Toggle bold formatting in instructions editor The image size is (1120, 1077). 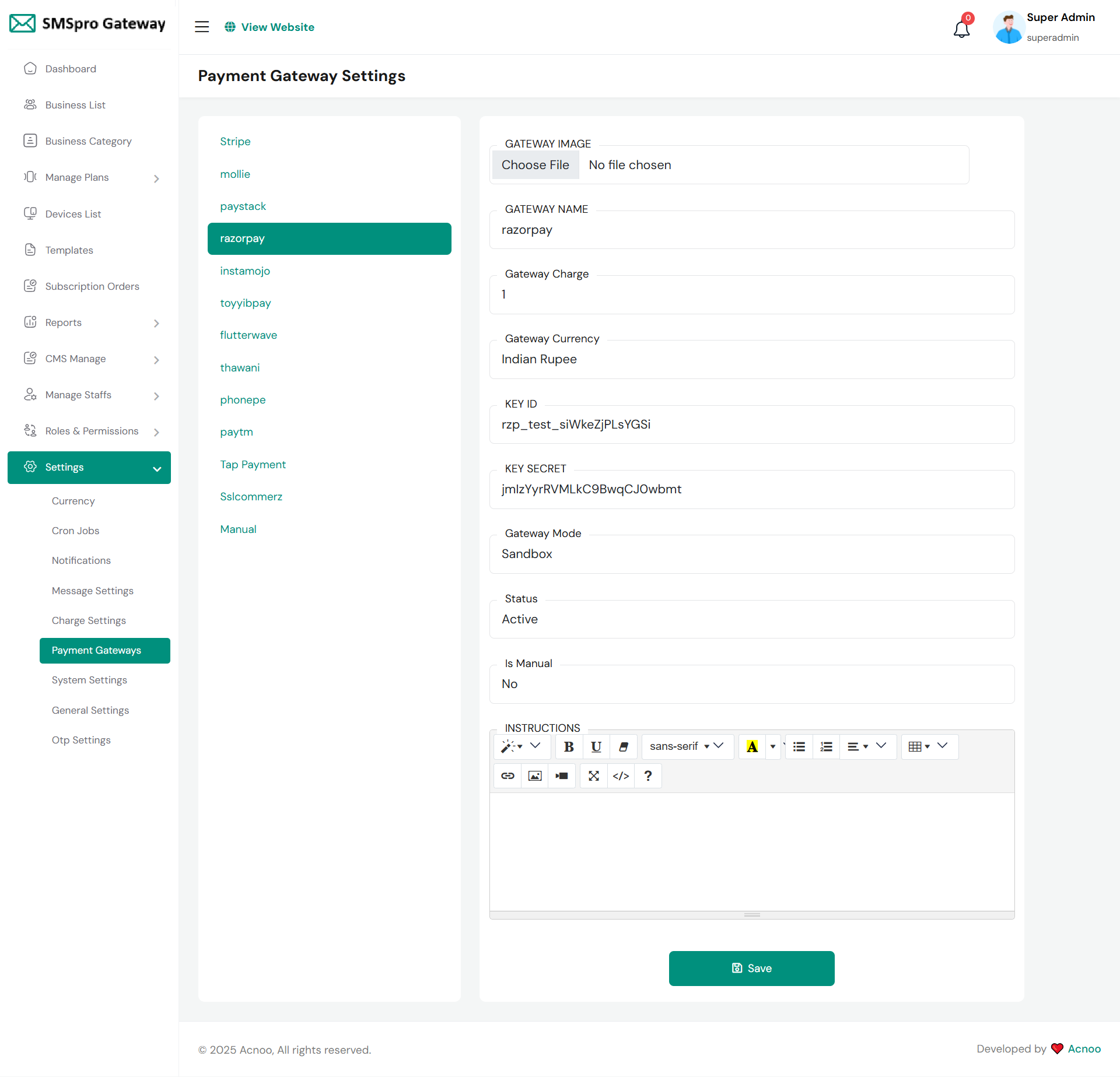tap(569, 746)
